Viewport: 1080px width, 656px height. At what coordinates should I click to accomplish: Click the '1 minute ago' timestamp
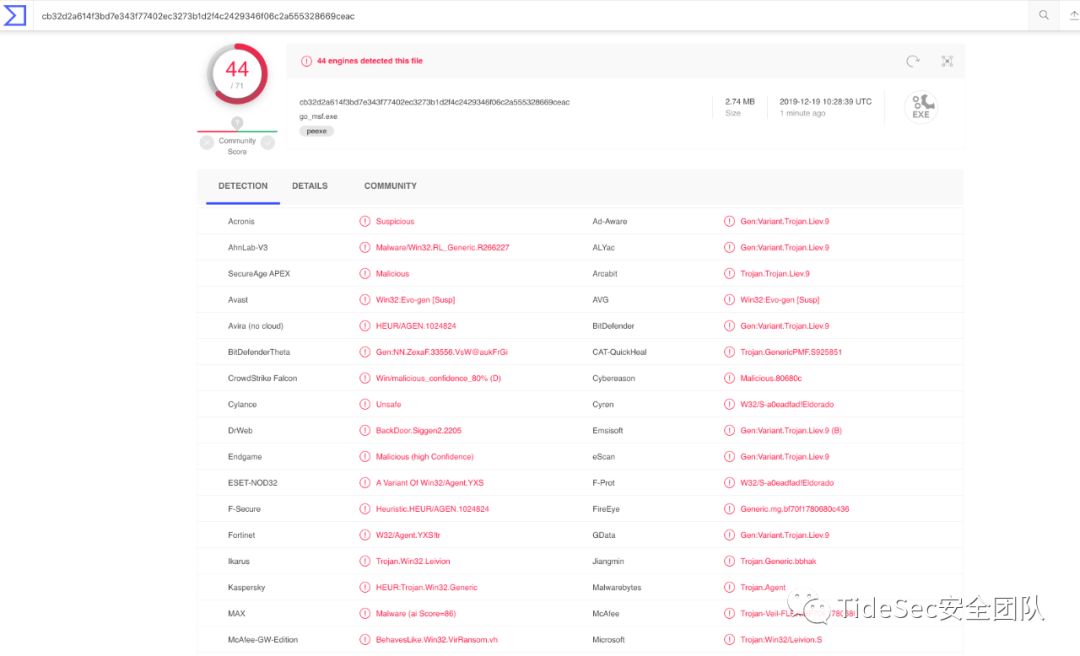(802, 113)
